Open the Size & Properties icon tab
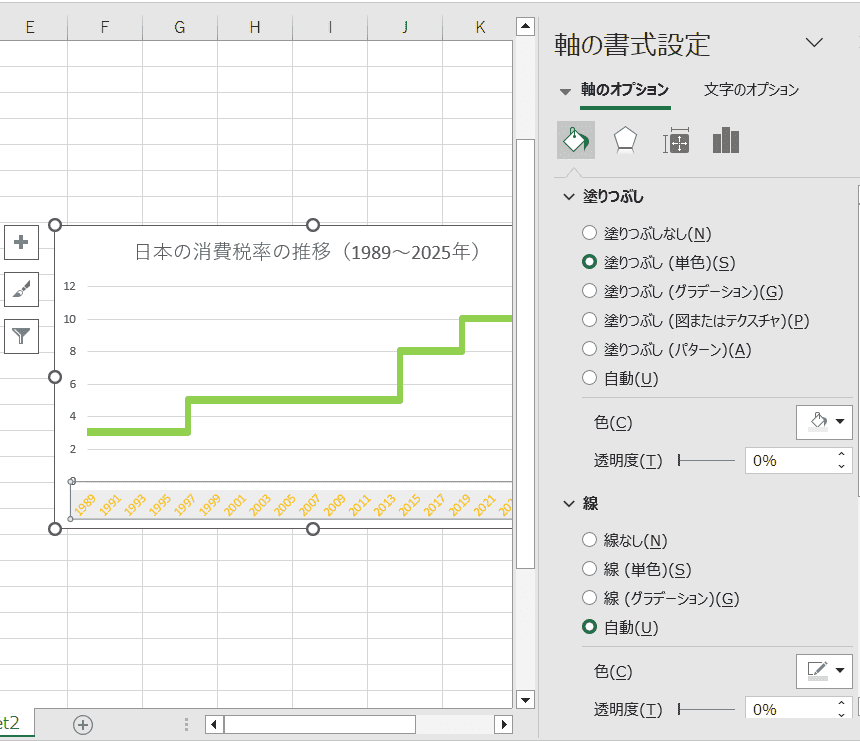Image resolution: width=860 pixels, height=741 pixels. (x=677, y=142)
